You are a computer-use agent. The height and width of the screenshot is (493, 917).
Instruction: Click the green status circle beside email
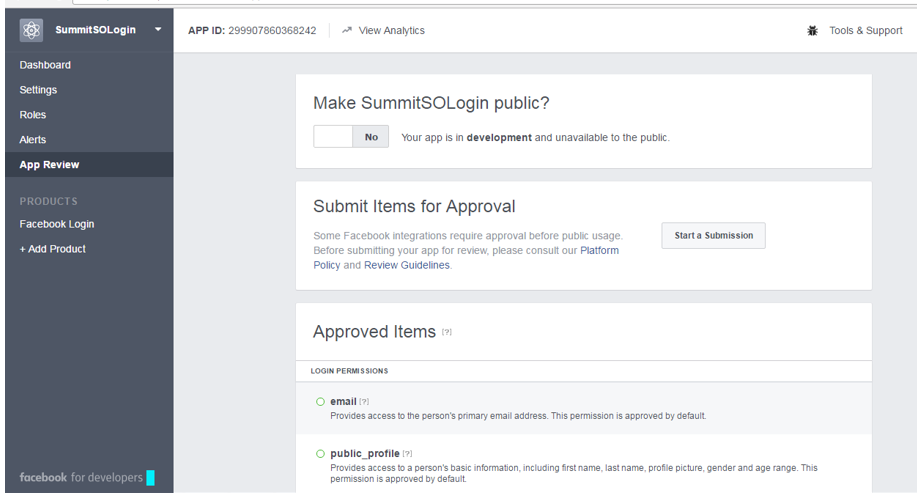(x=320, y=402)
